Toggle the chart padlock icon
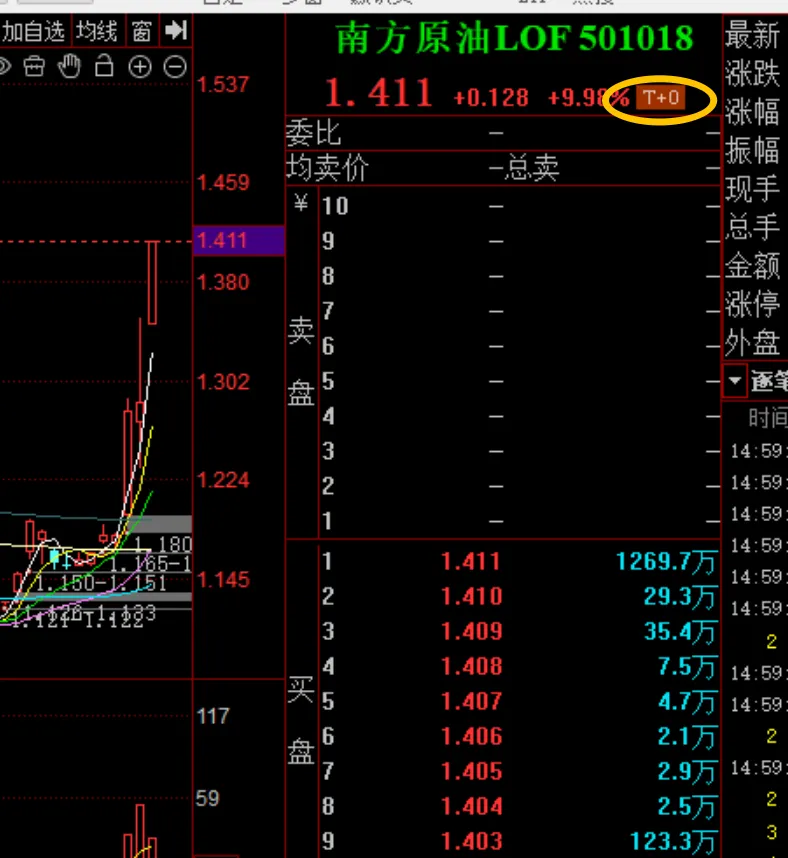This screenshot has height=858, width=788. pos(104,67)
